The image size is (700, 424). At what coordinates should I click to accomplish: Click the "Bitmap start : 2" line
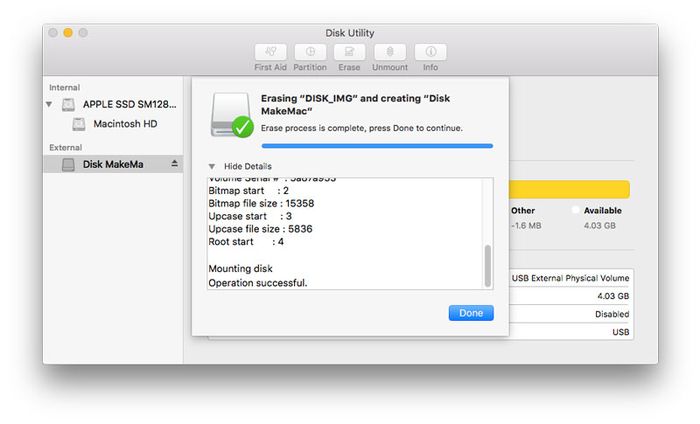(249, 191)
